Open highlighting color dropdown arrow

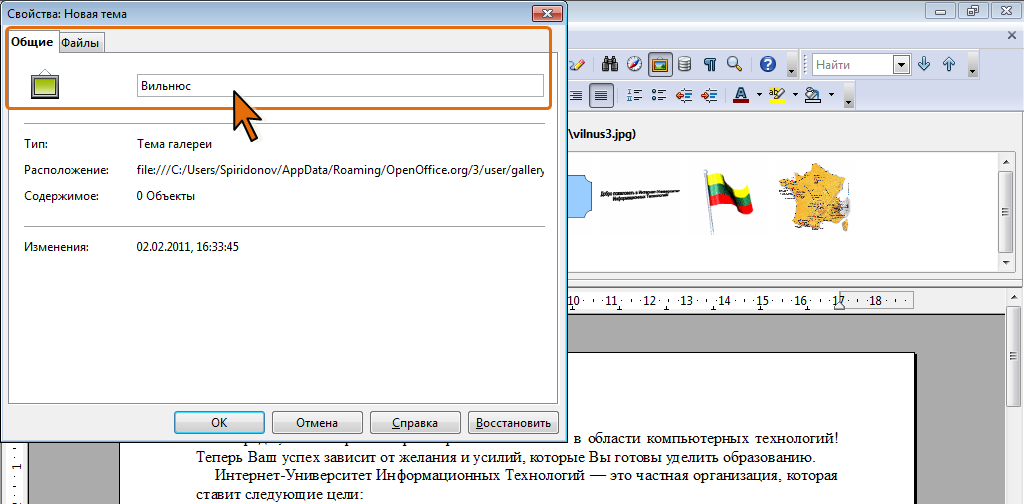pyautogui.click(x=793, y=96)
